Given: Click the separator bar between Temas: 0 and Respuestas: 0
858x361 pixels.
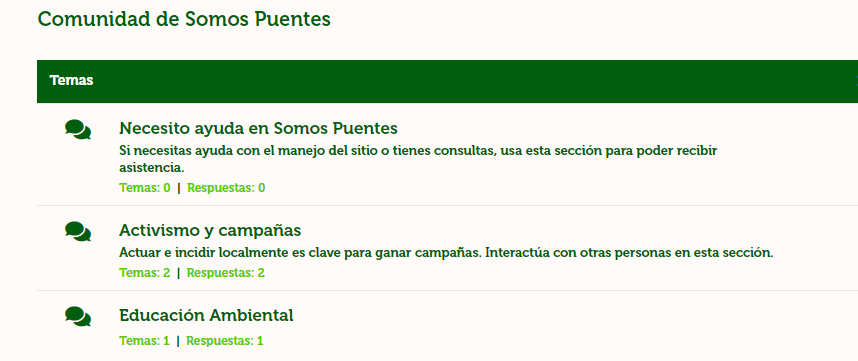Looking at the screenshot, I should point(178,188).
